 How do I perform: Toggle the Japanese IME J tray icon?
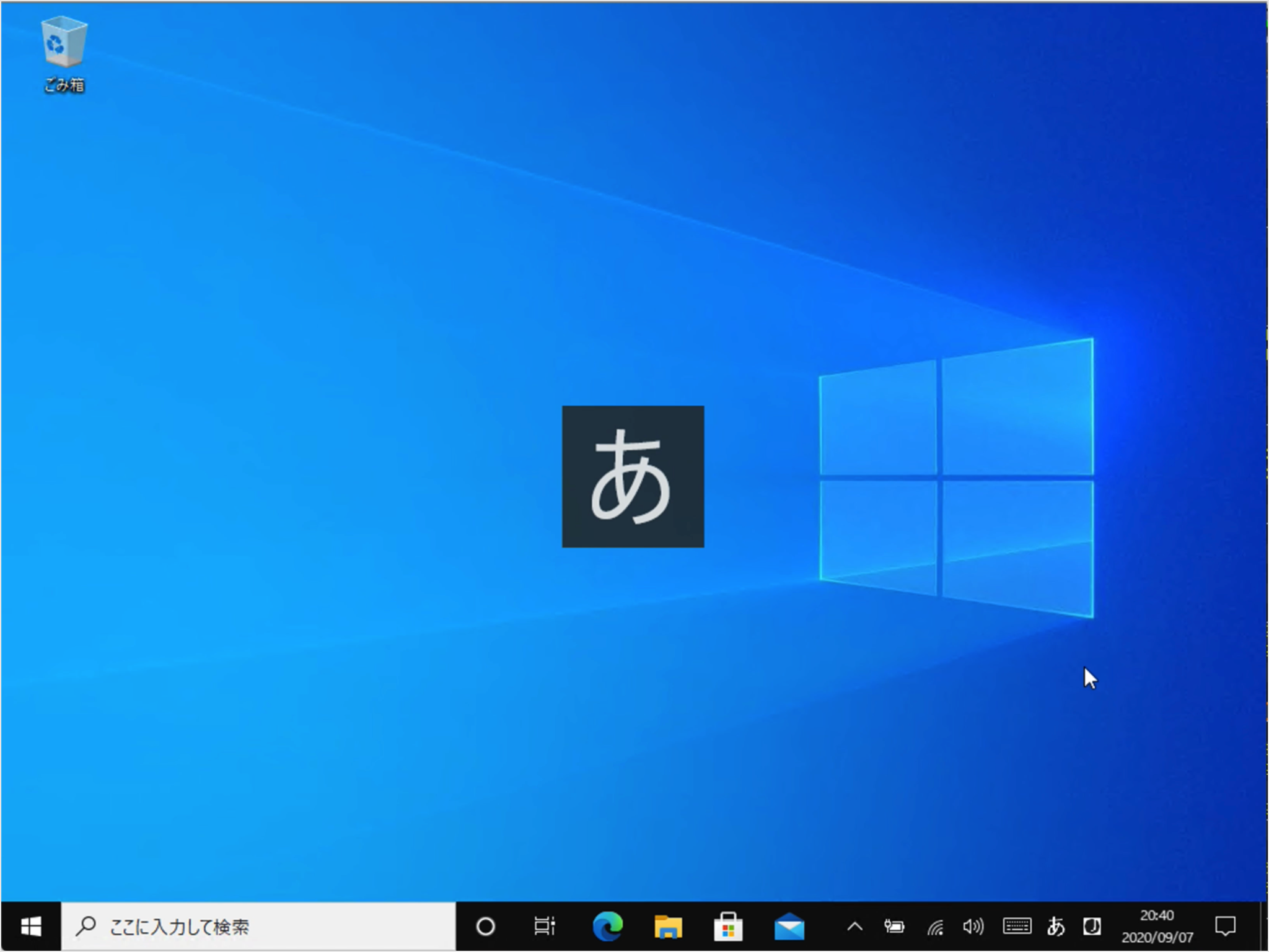tap(1092, 927)
